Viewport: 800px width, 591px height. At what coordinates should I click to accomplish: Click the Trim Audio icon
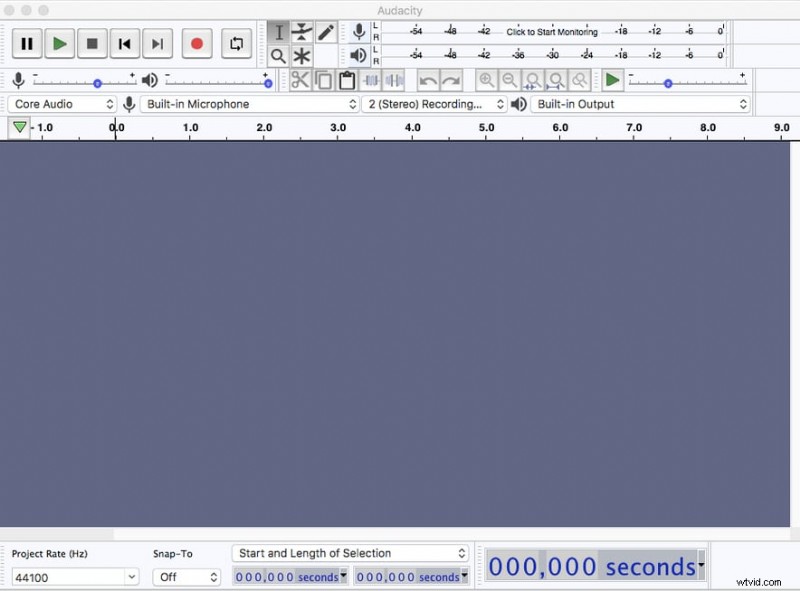pyautogui.click(x=371, y=81)
